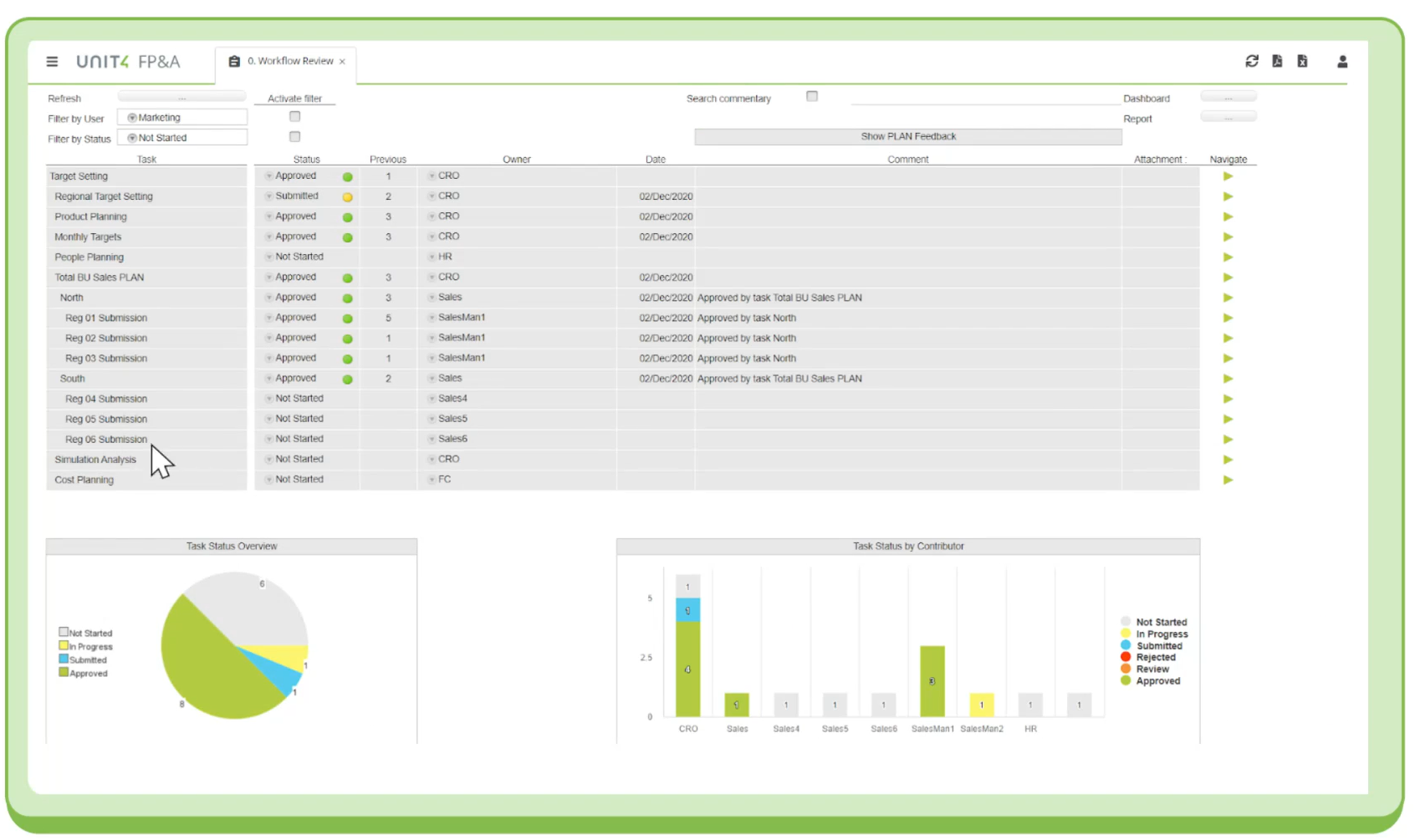Click navigate arrow for People Planning
Screen dimensions: 1415x840
click(1228, 257)
